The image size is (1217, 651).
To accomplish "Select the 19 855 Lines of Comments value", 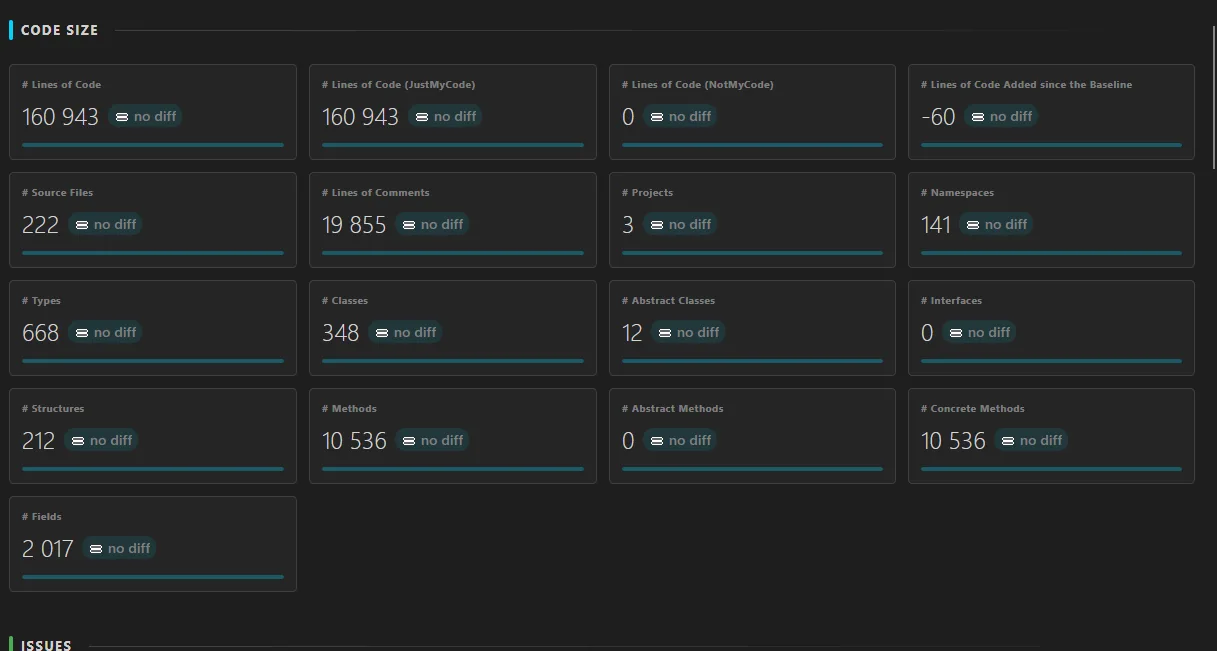I will 354,225.
